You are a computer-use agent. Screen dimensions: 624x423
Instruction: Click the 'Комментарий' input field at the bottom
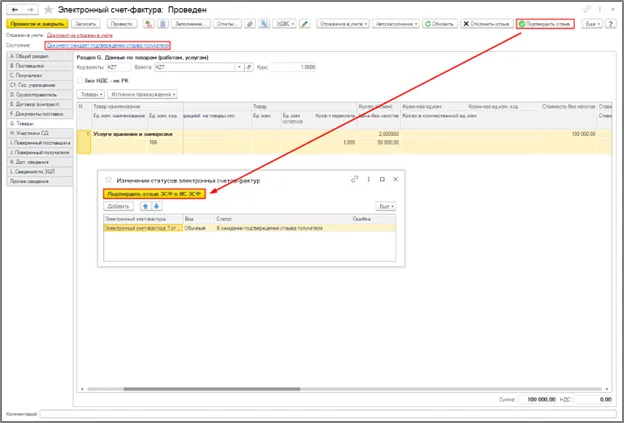coord(328,414)
